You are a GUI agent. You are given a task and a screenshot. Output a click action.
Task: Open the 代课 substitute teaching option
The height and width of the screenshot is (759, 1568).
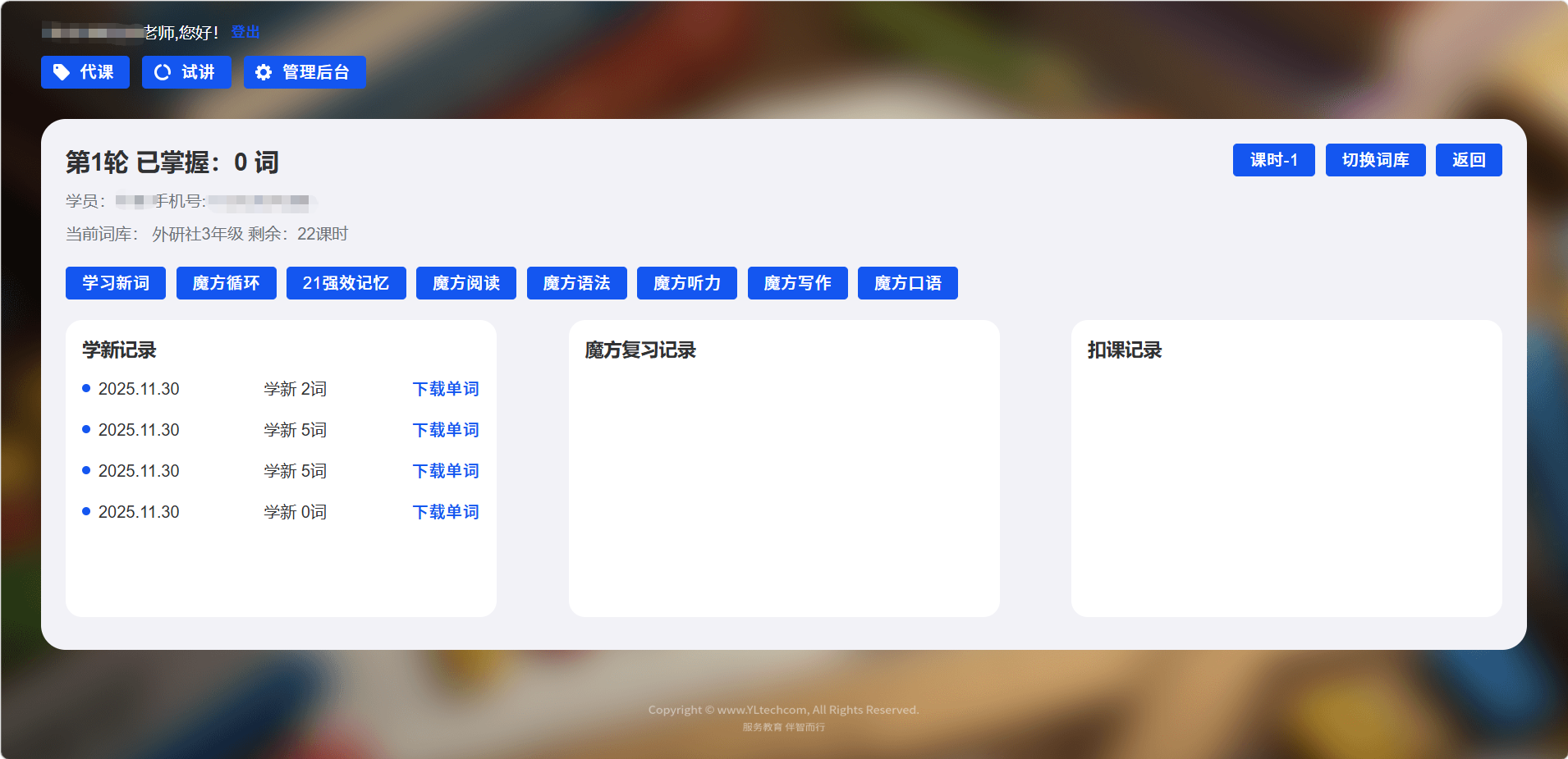pyautogui.click(x=85, y=72)
